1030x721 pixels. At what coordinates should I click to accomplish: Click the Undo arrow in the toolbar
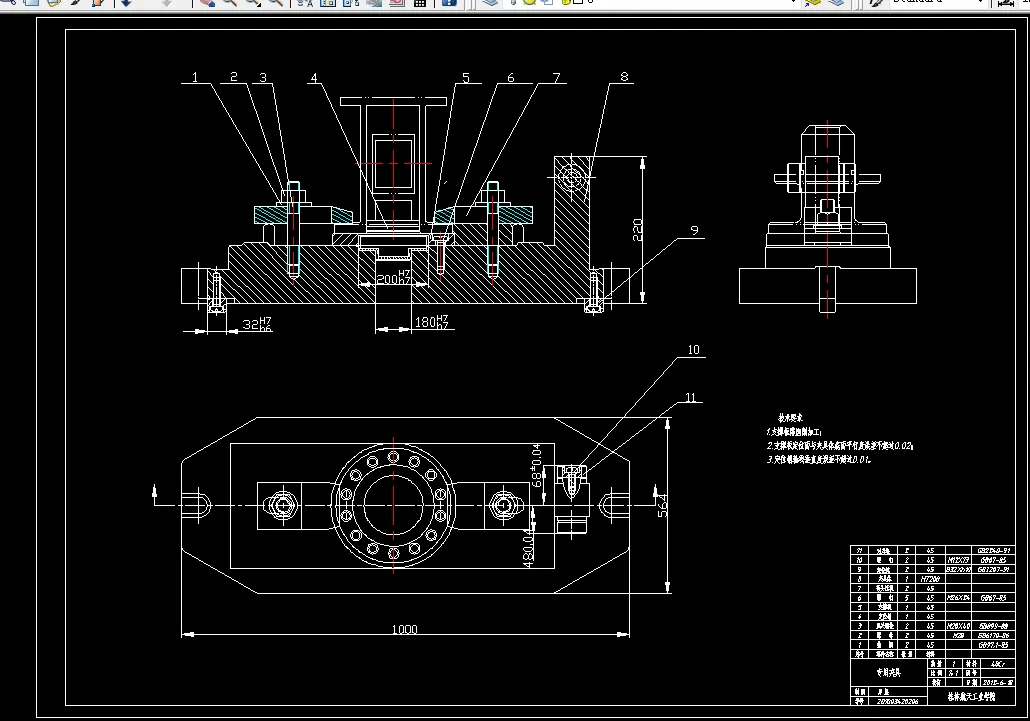125,3
